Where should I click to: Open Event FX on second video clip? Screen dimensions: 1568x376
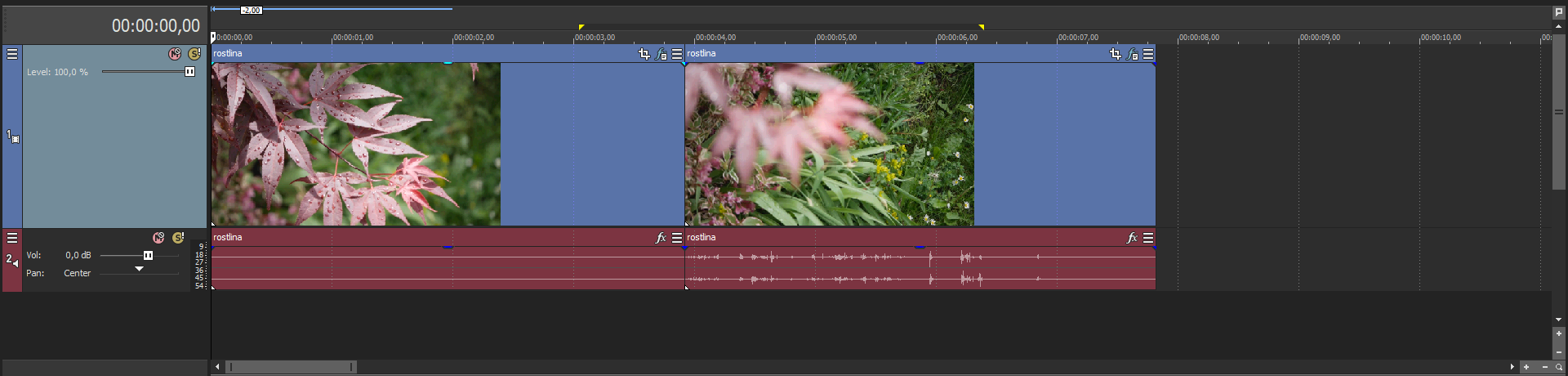click(x=1133, y=54)
